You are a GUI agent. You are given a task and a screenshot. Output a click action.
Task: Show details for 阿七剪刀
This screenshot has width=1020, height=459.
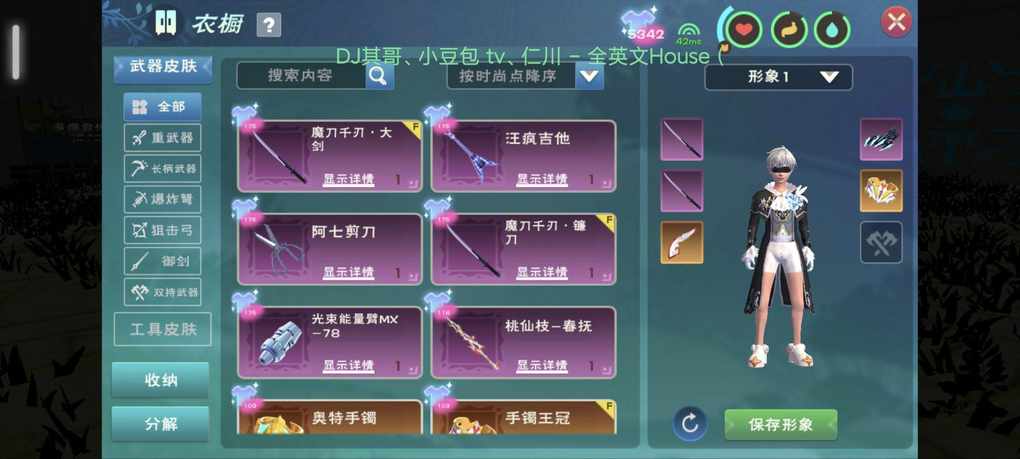[348, 272]
